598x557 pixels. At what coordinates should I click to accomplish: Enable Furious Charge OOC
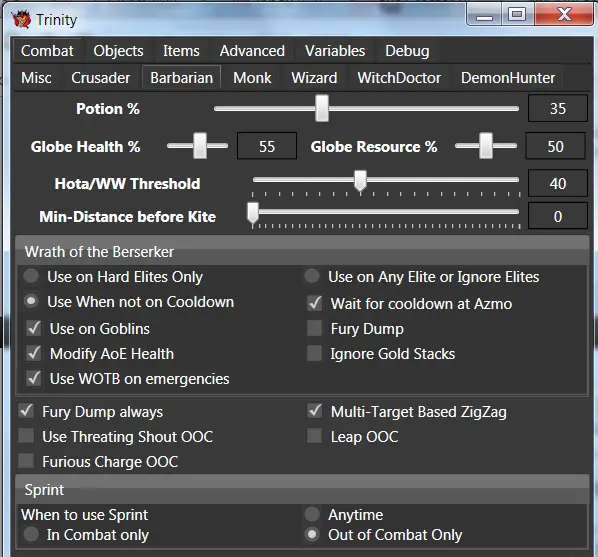[x=26, y=461]
